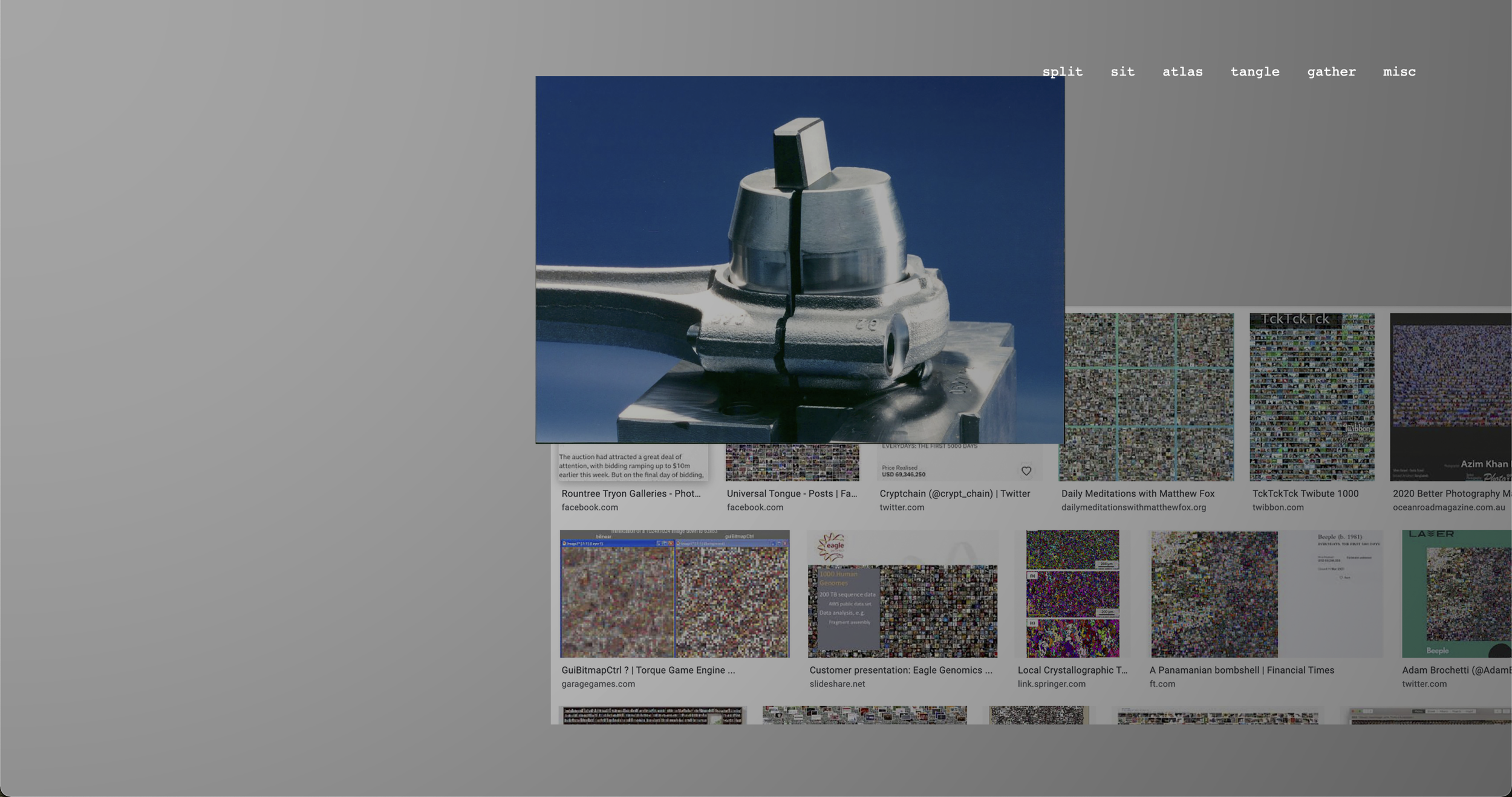1512x797 pixels.
Task: Open the split menu item
Action: (x=1062, y=71)
